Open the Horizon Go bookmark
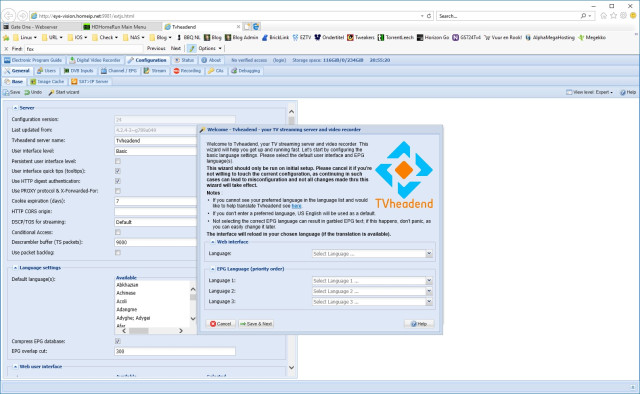This screenshot has width=640, height=394. [x=433, y=38]
